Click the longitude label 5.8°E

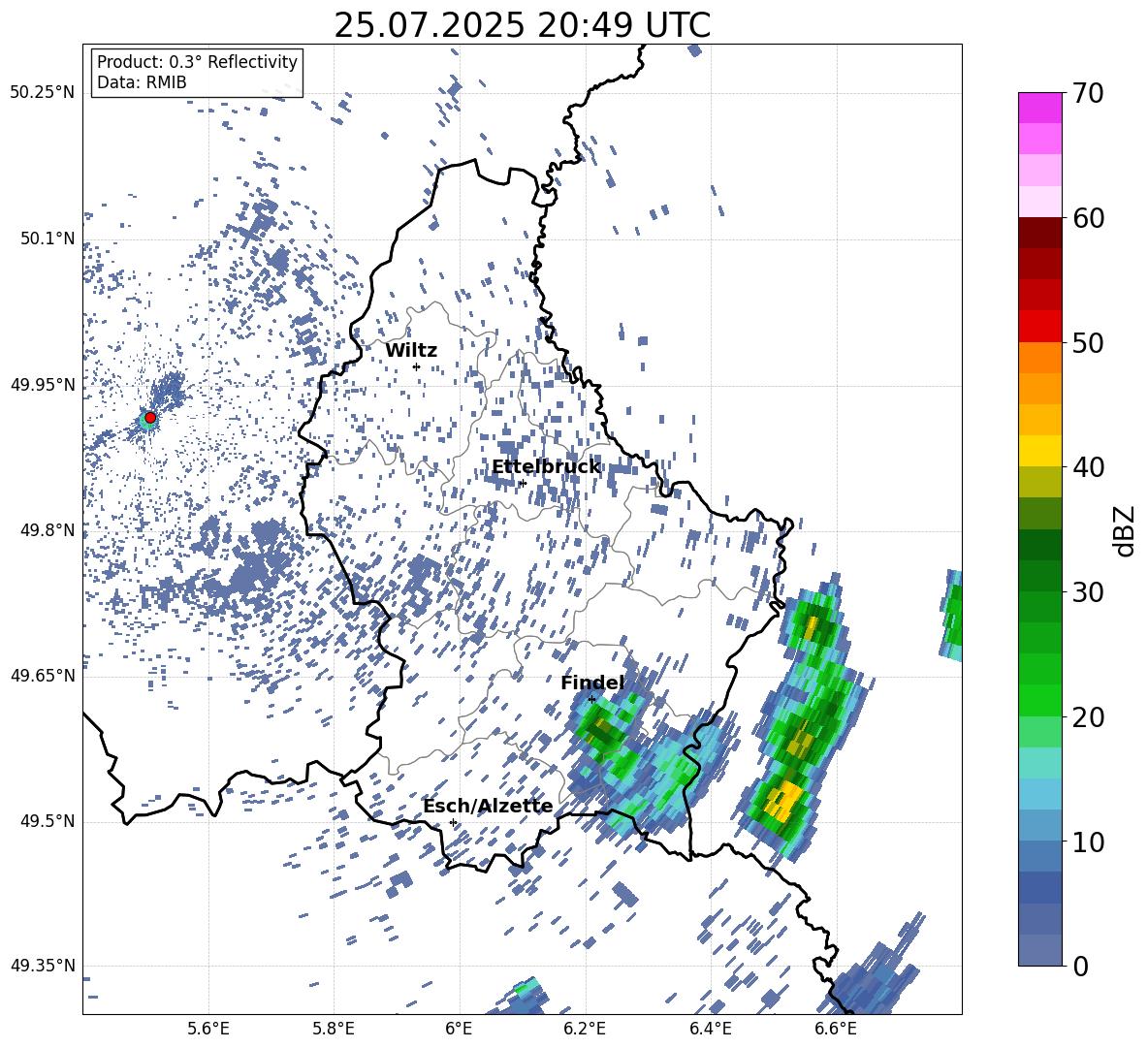[x=334, y=1029]
